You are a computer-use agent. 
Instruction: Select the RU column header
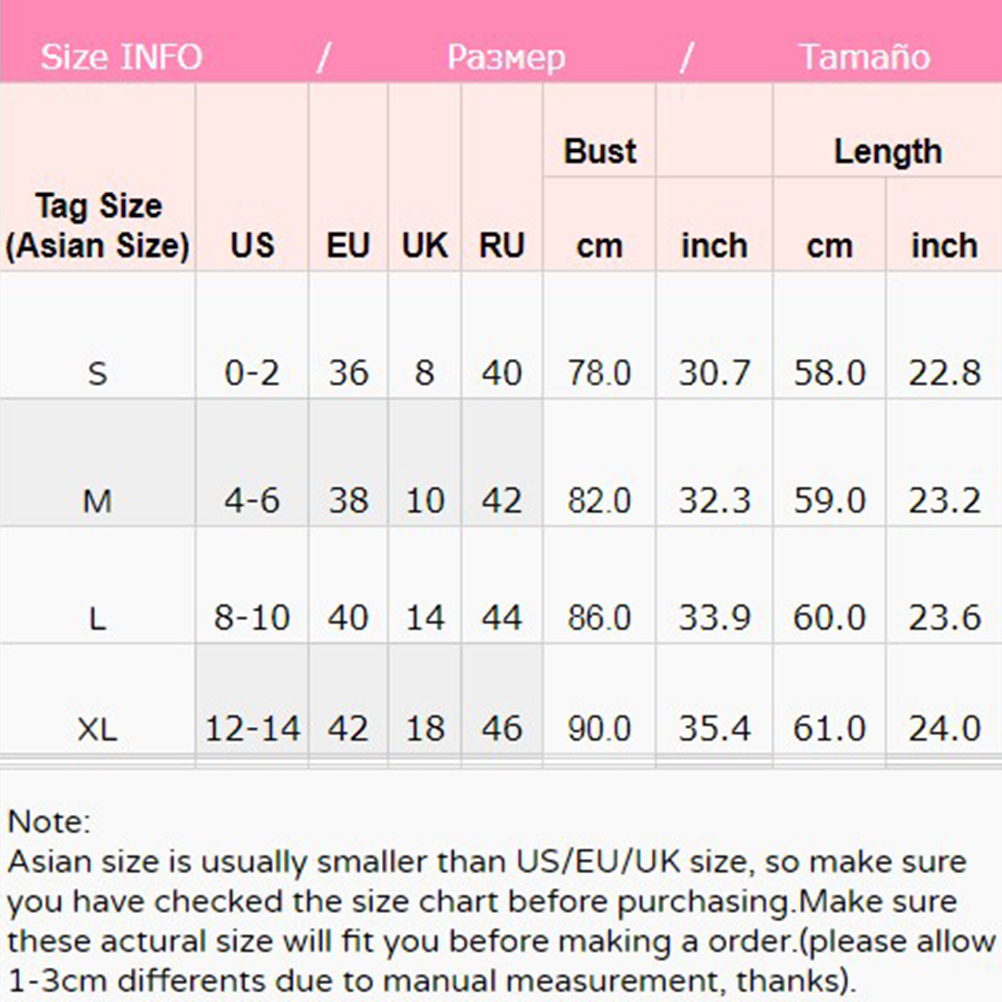pyautogui.click(x=502, y=246)
